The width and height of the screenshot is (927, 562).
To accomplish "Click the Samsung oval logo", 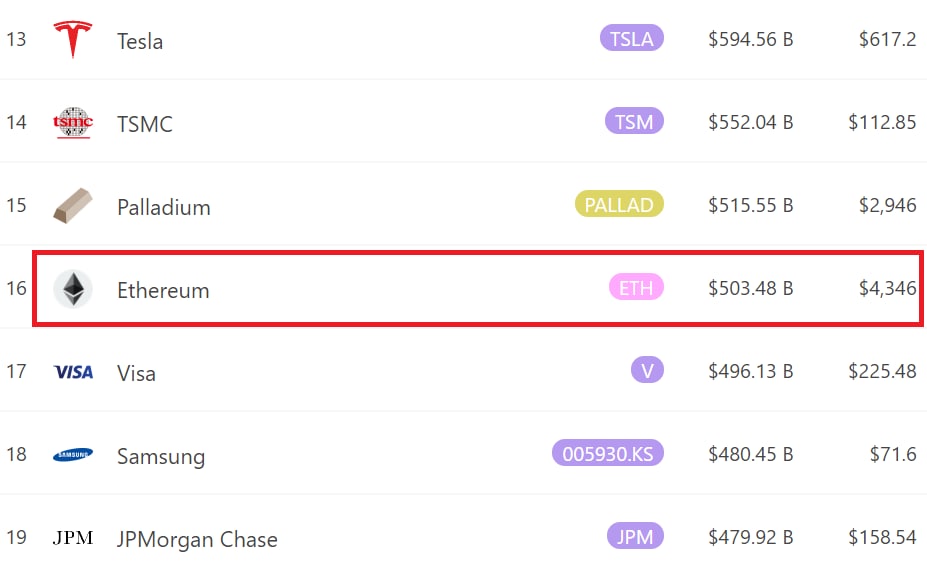I will tap(73, 454).
